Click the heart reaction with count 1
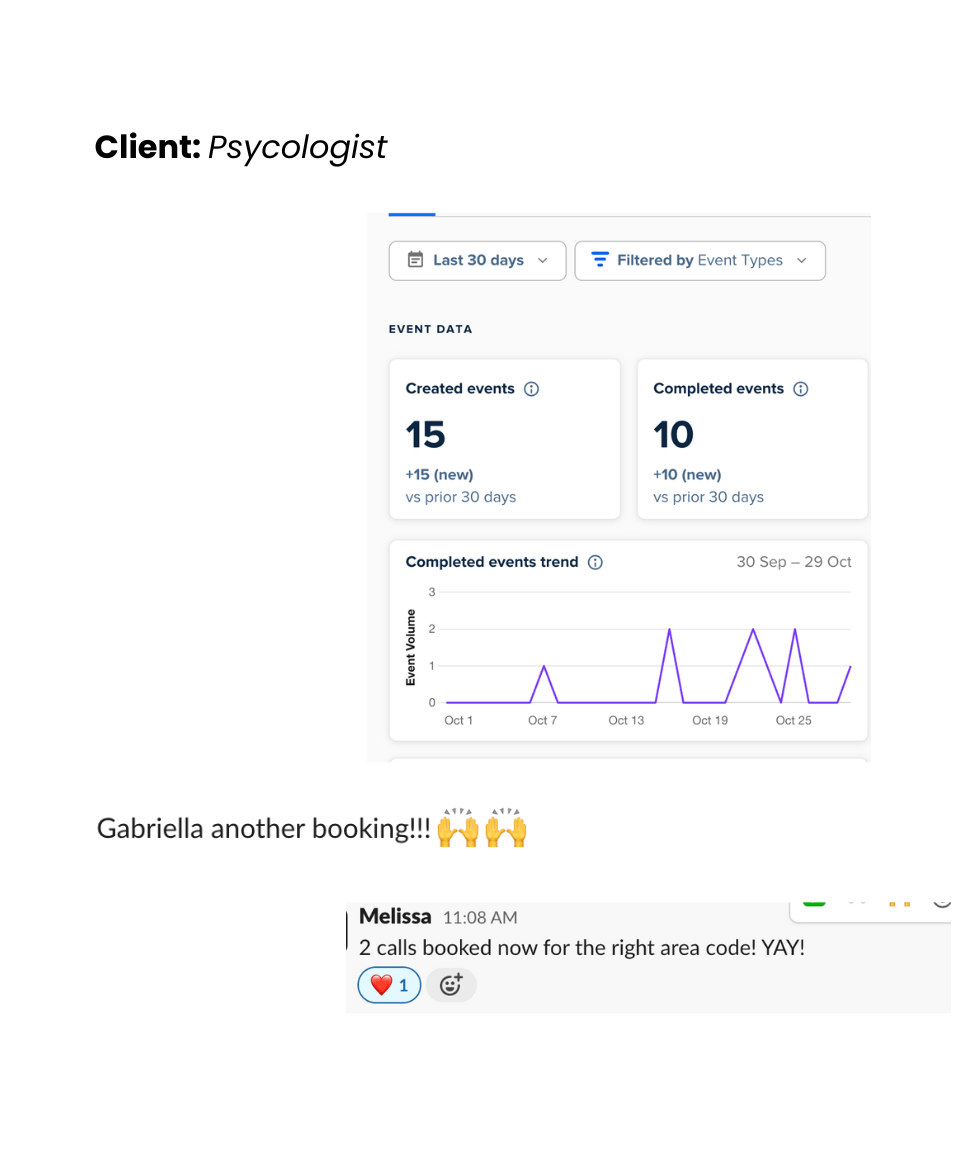This screenshot has height=1152, width=966. (x=389, y=985)
